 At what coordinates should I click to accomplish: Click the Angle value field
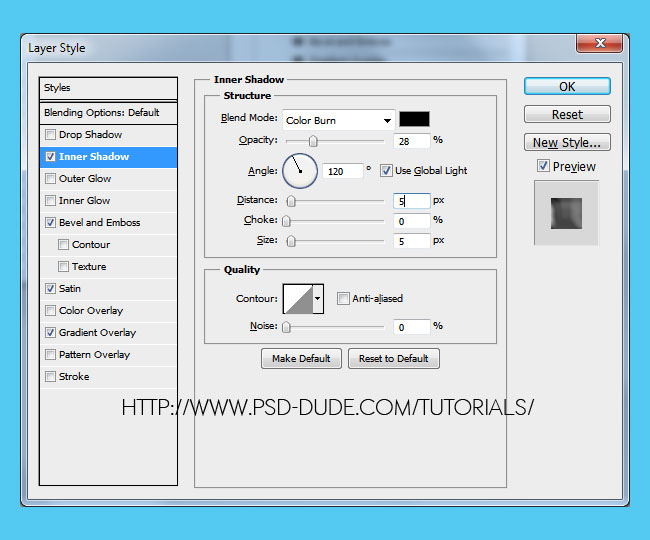pos(342,171)
